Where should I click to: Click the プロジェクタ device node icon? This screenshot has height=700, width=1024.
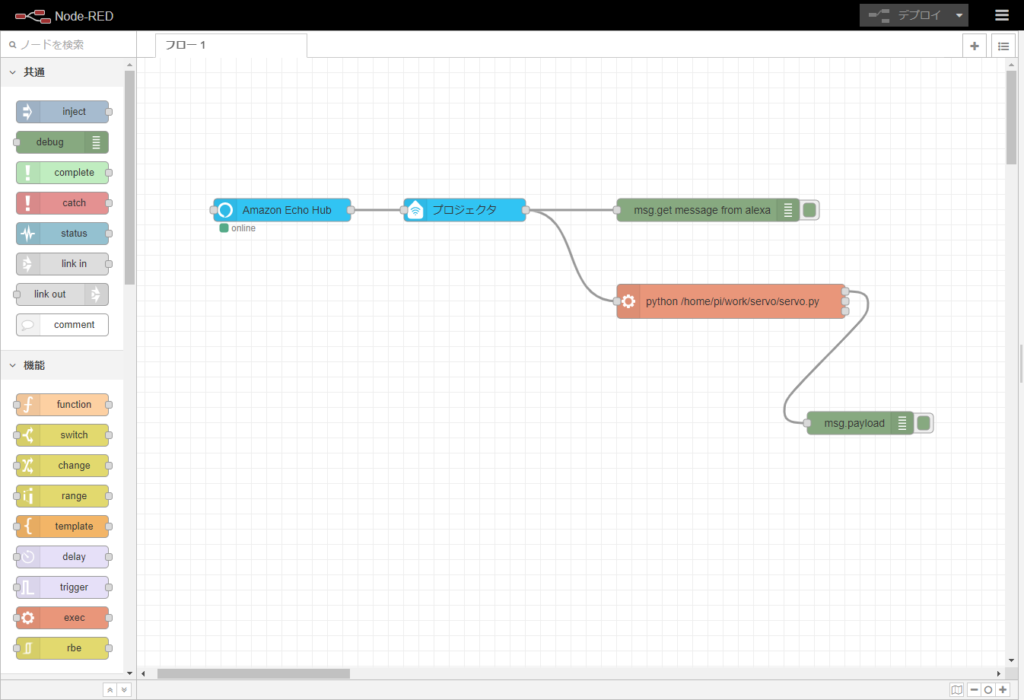[415, 210]
